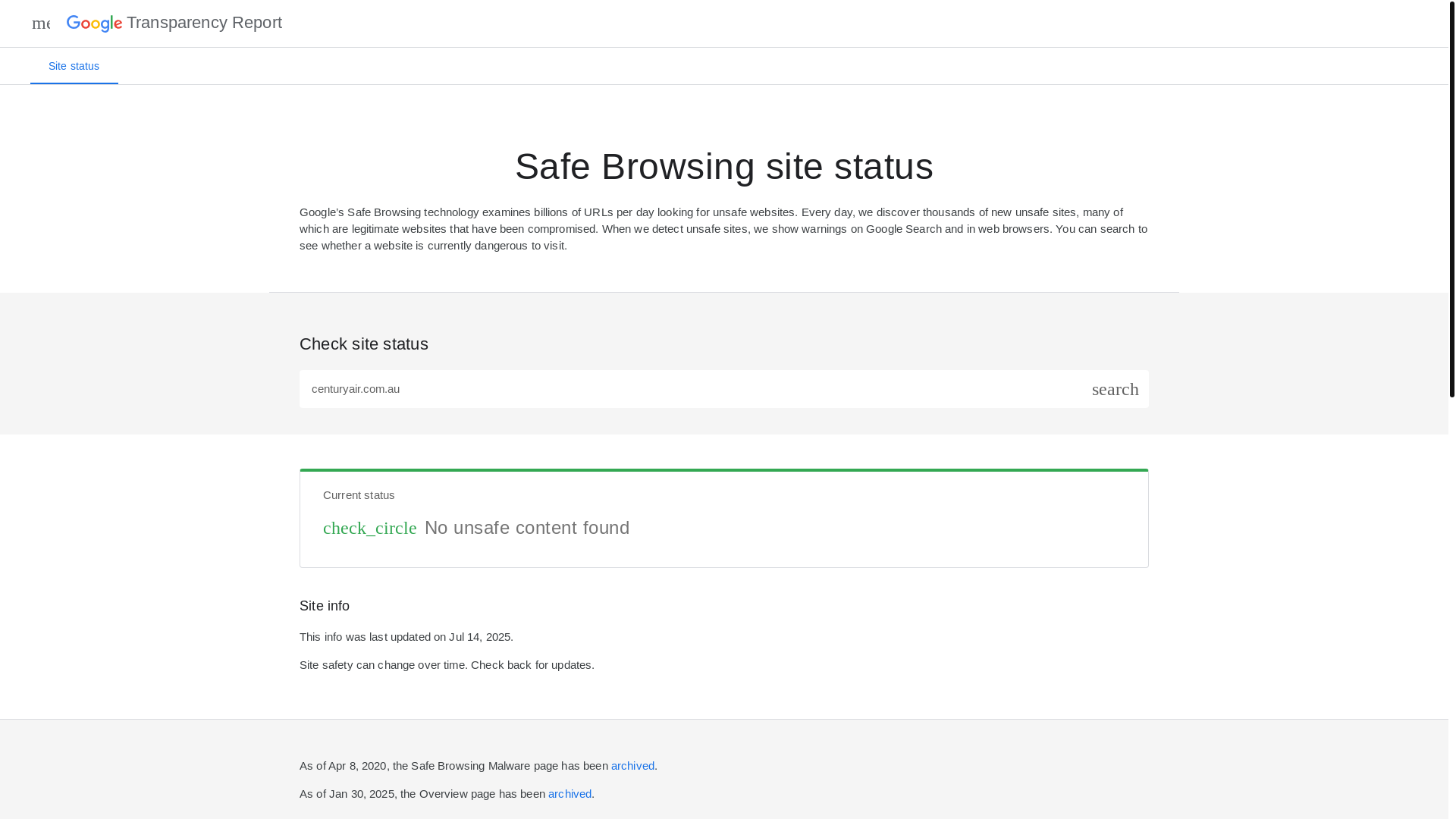Click the 'No unsafe content found' text

tap(527, 528)
